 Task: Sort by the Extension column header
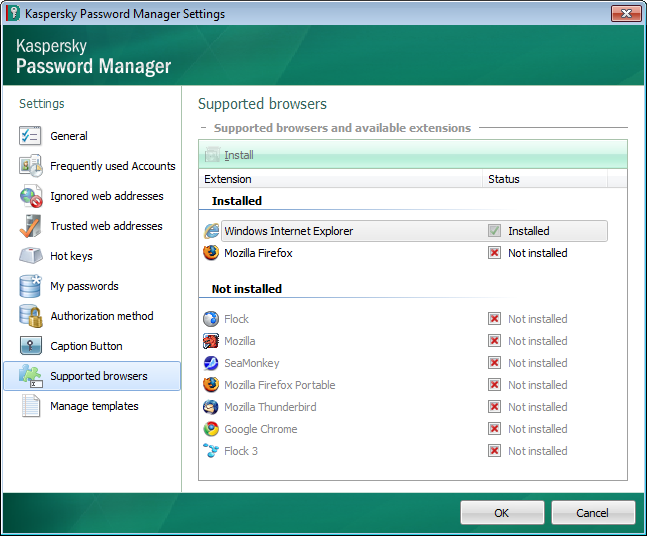click(x=340, y=179)
